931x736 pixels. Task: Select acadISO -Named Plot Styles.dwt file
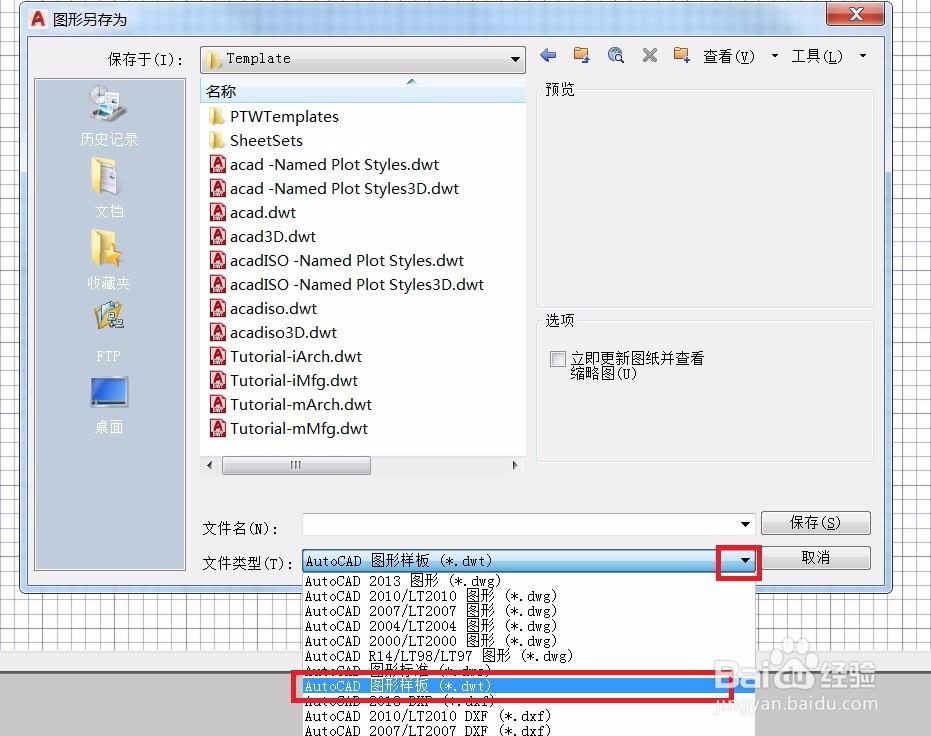(337, 261)
